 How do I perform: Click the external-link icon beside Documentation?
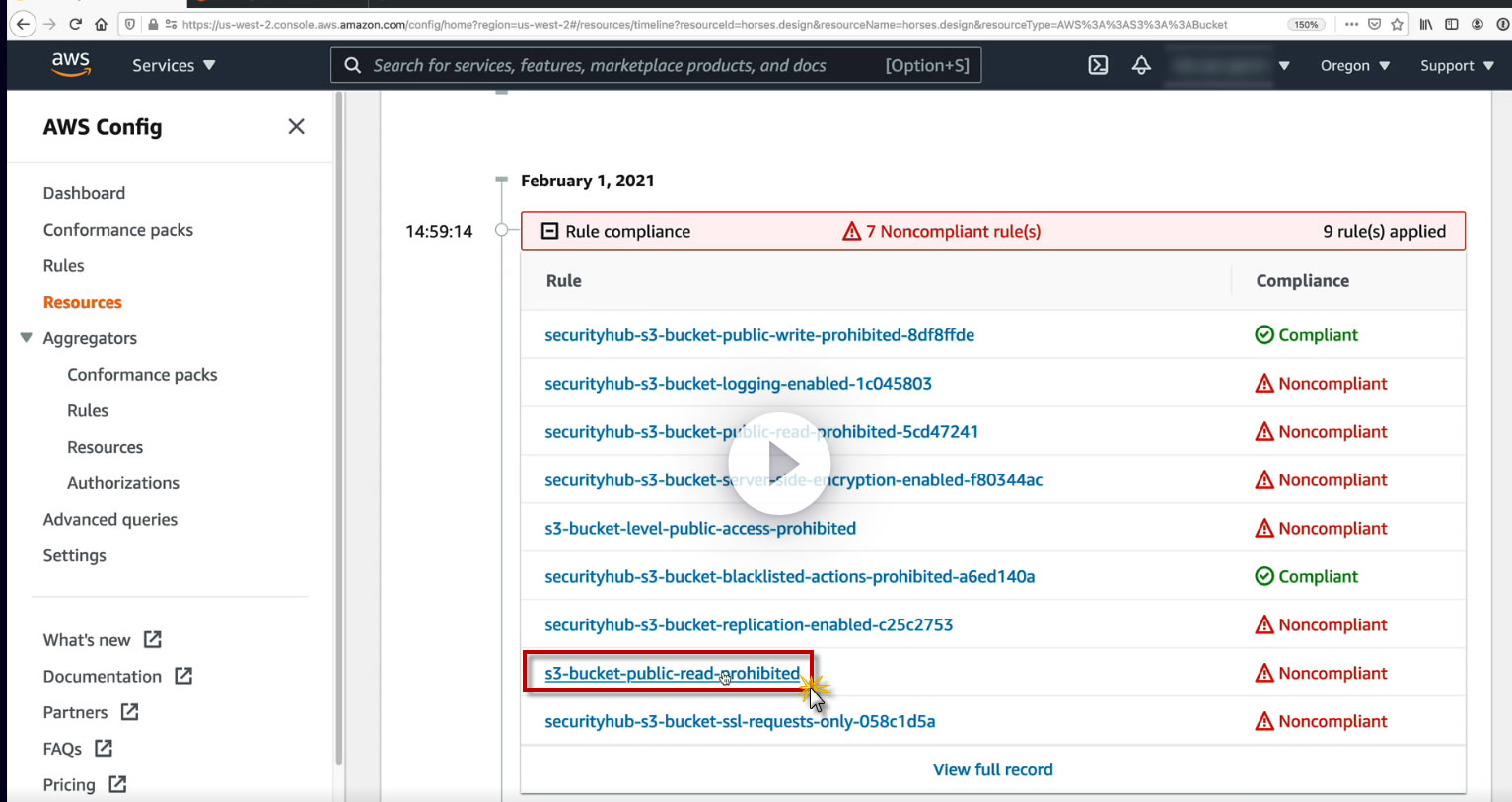pos(183,676)
